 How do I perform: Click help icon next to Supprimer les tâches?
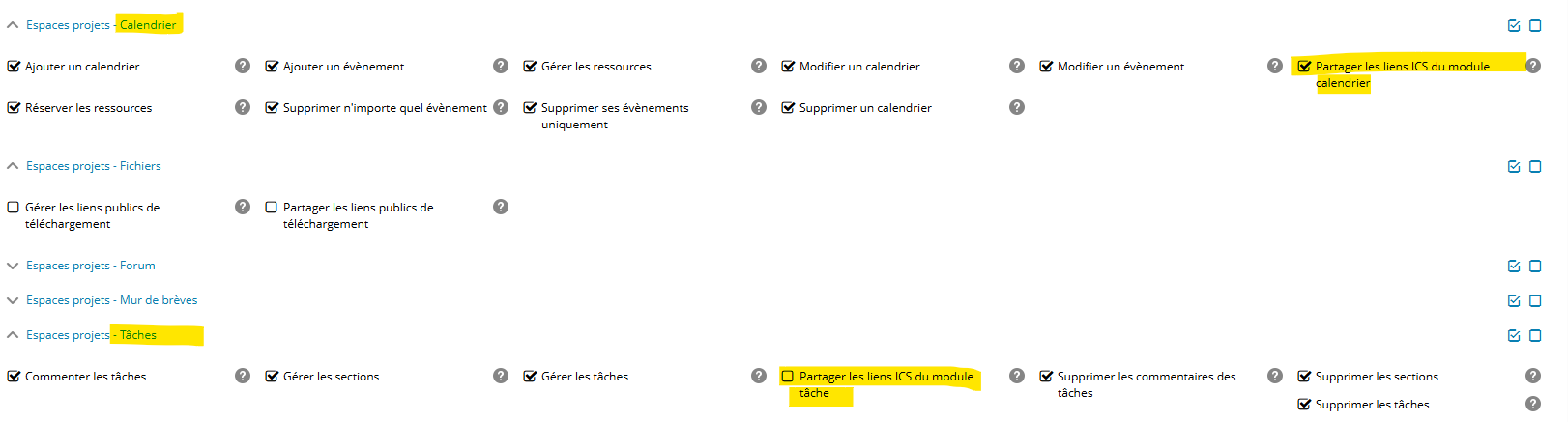coord(1533,404)
